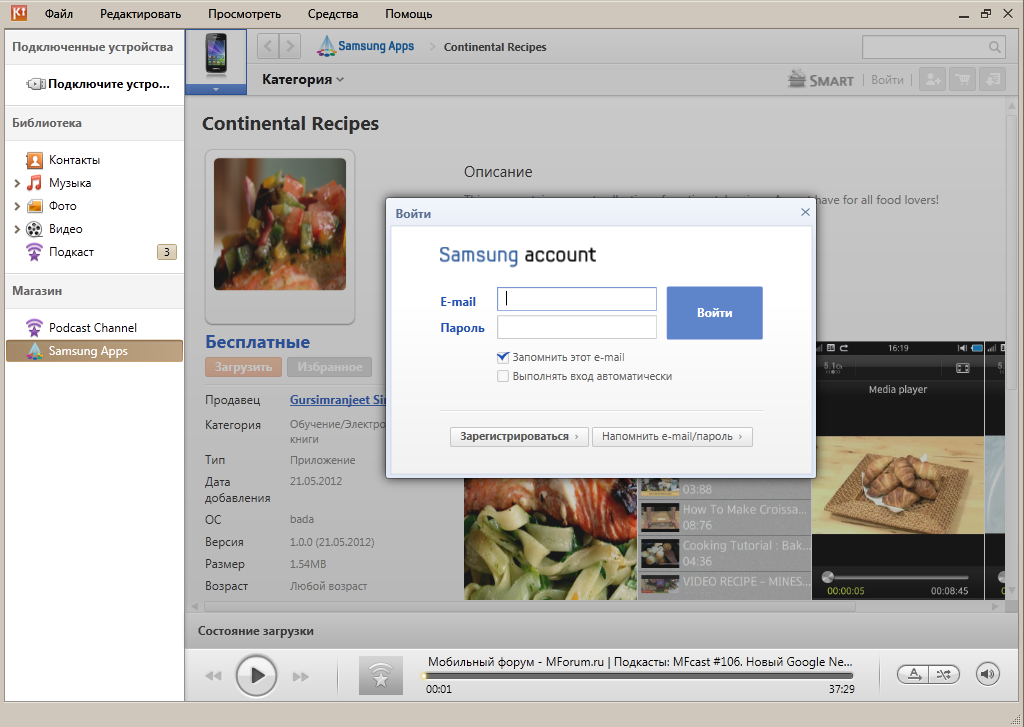
Task: Click the podcast artwork icon in player
Action: (x=380, y=676)
